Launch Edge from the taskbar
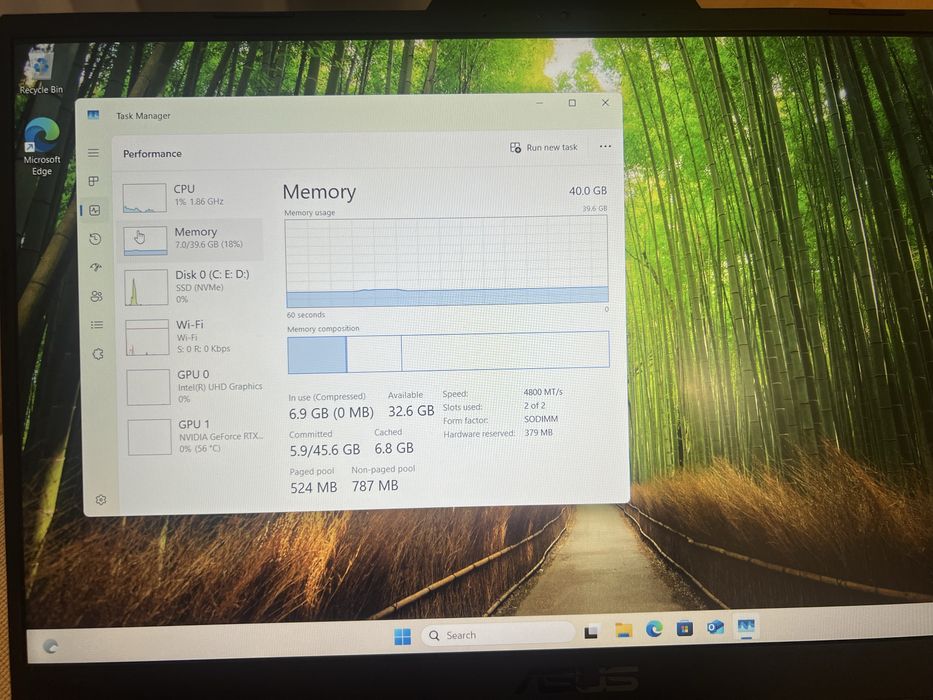This screenshot has width=933, height=700. coord(655,629)
